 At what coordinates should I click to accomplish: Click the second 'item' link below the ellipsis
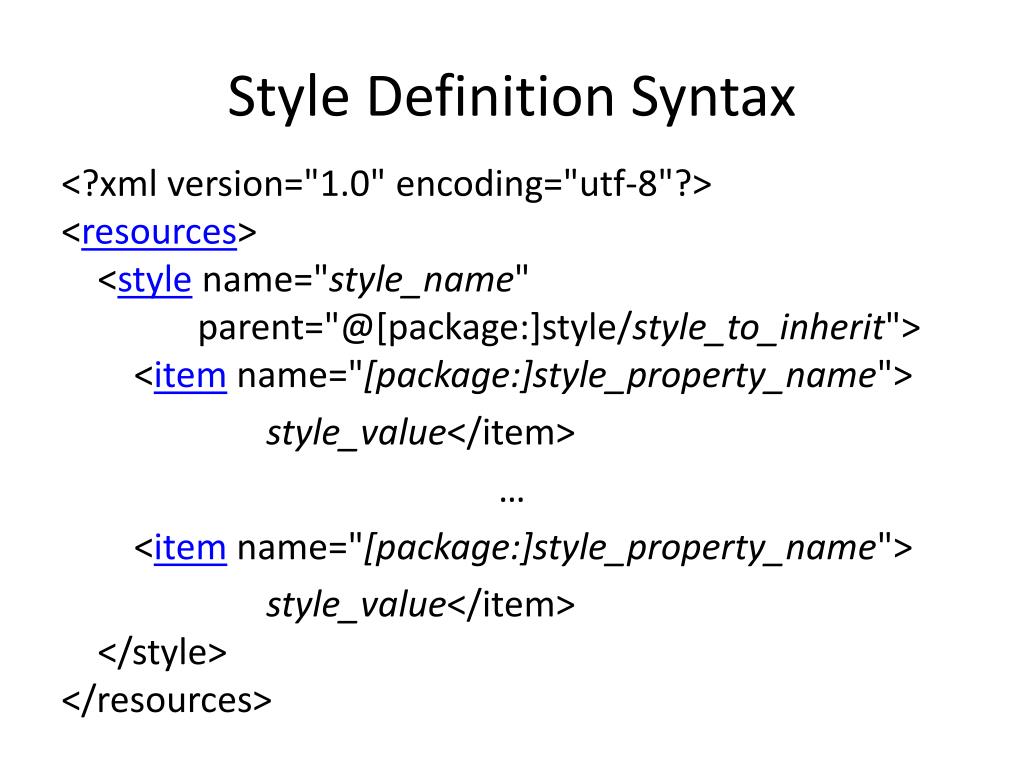coord(190,548)
